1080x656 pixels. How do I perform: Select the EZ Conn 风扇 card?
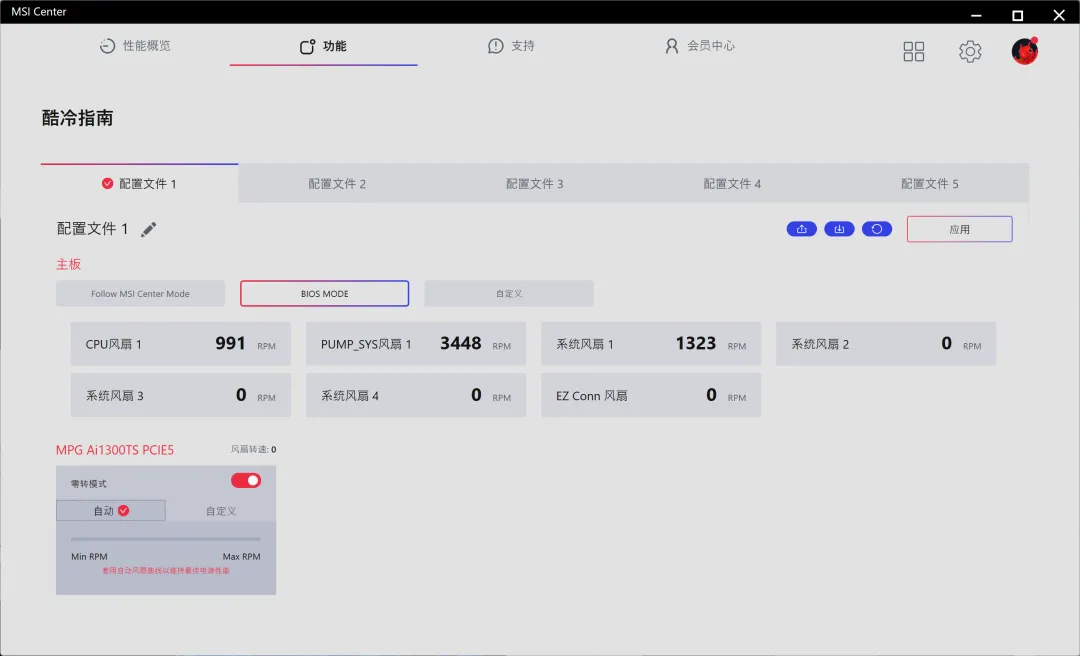point(651,395)
